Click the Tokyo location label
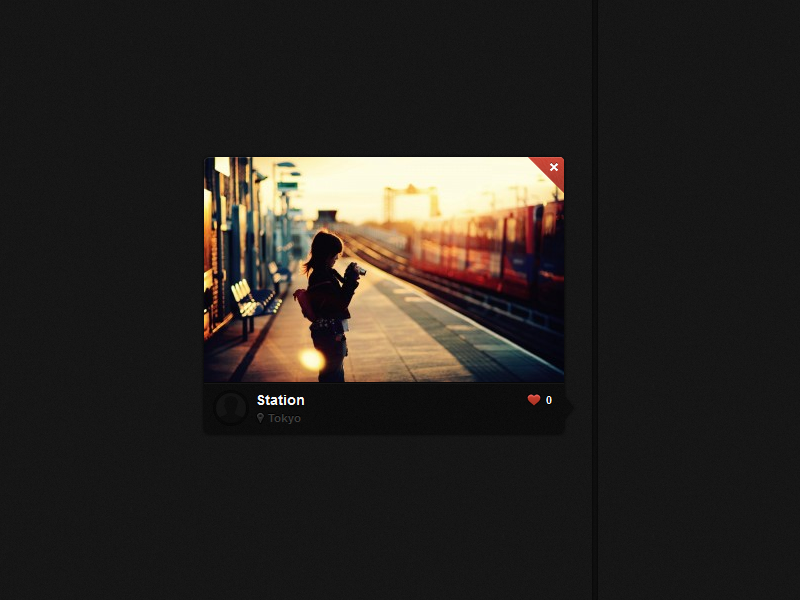 pos(284,418)
